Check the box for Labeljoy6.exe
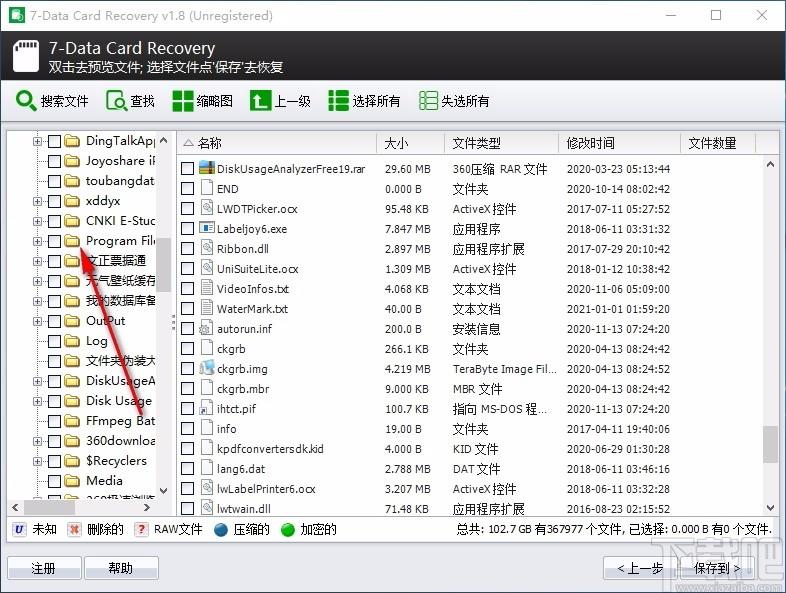786x593 pixels. (187, 229)
